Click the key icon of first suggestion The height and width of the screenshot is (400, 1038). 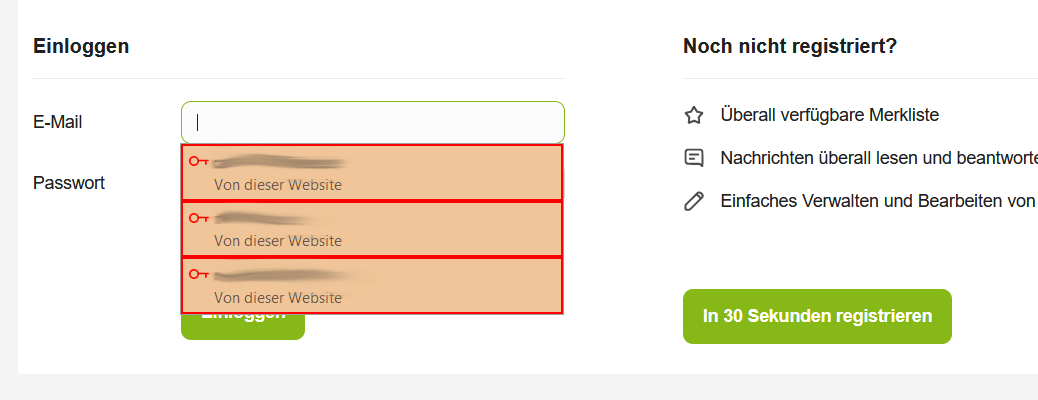(198, 161)
